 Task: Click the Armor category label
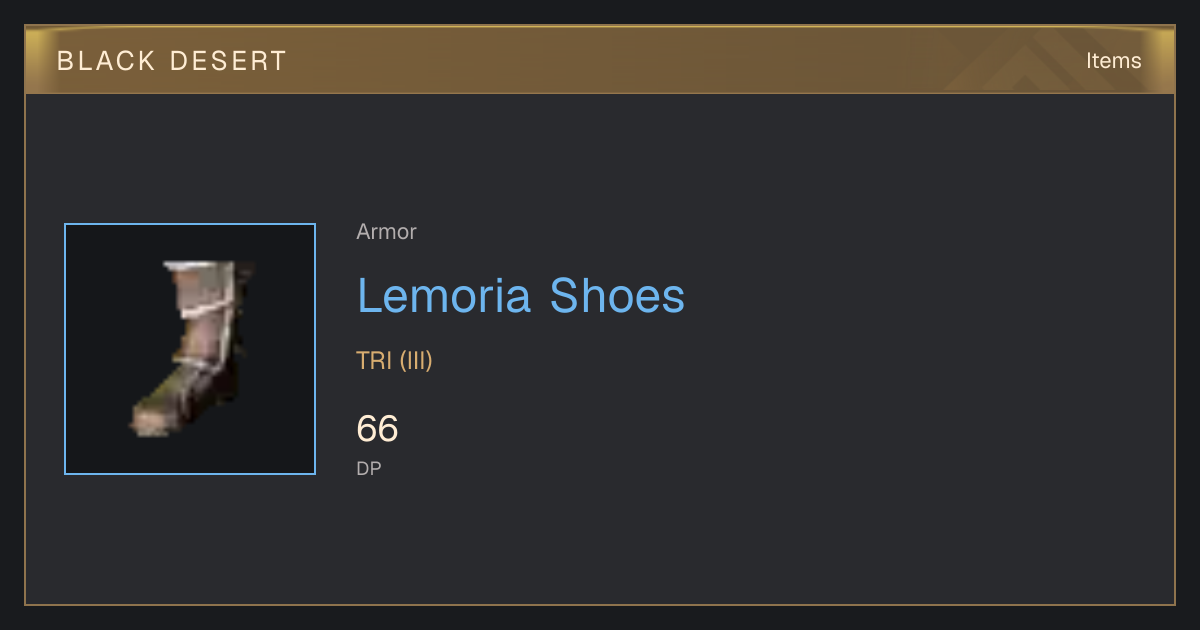click(386, 232)
